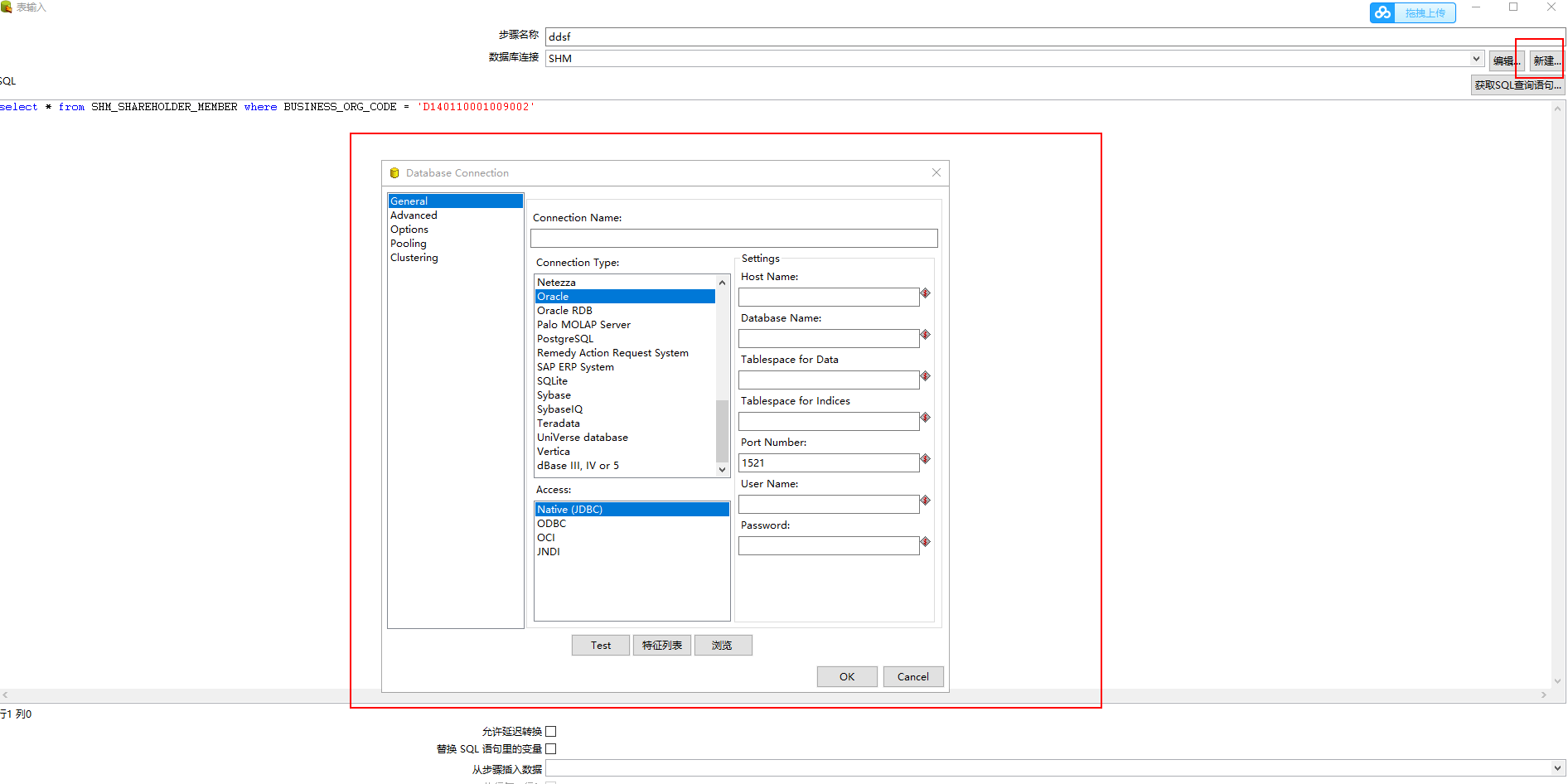This screenshot has width=1568, height=784.
Task: Click the Connection Type list scrollbar thumb
Action: [x=723, y=430]
